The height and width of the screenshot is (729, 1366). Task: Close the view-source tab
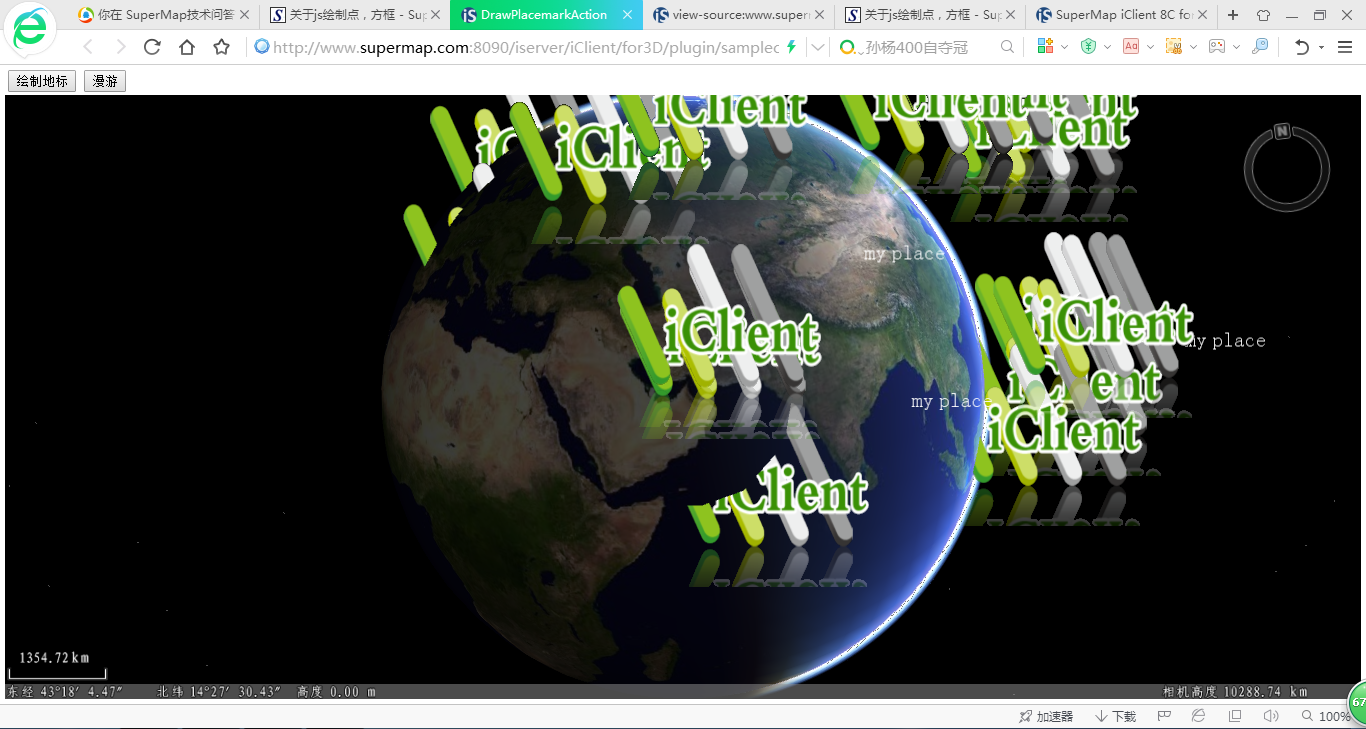(x=819, y=15)
